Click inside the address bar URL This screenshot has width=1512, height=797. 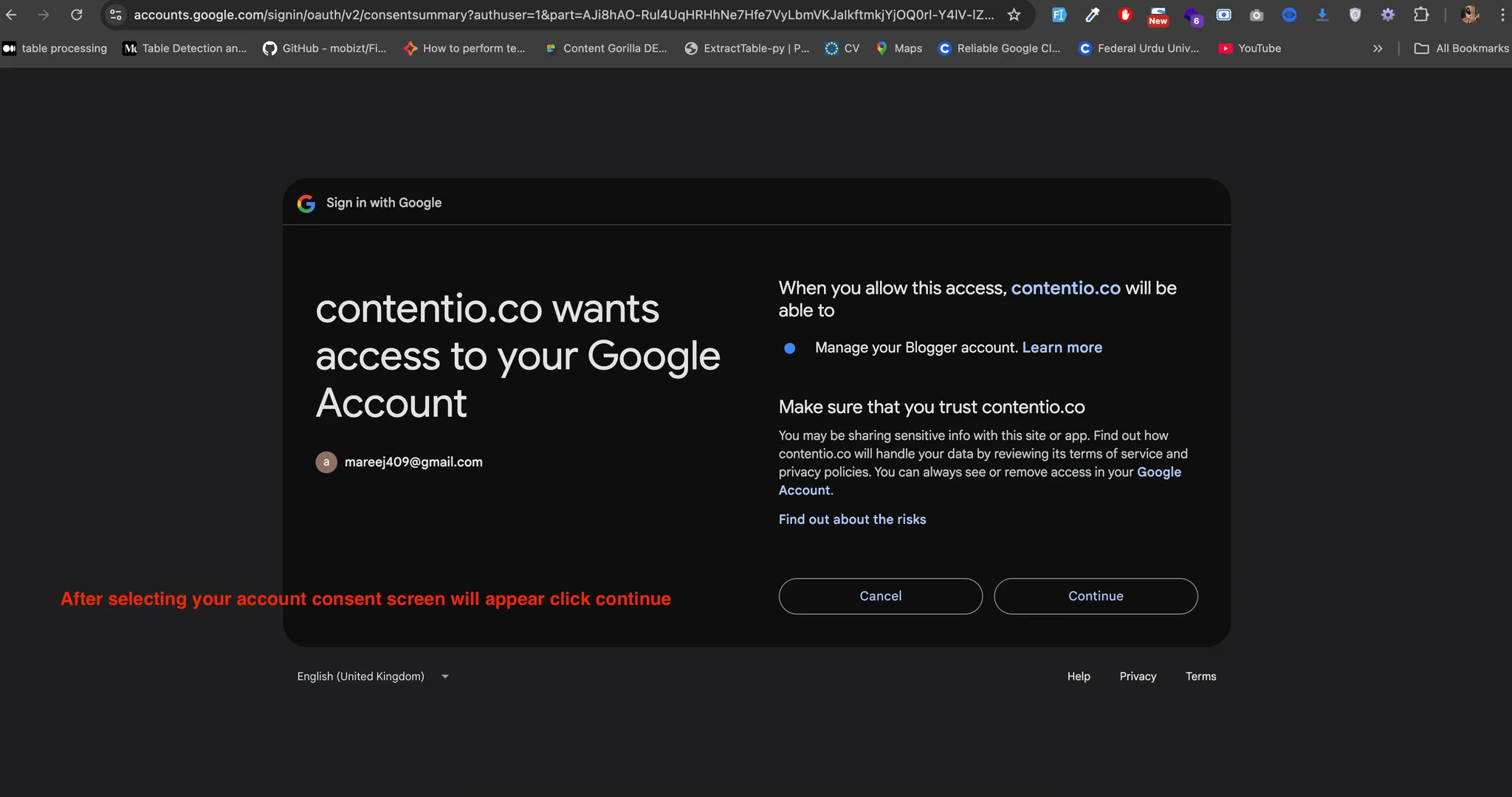pyautogui.click(x=561, y=15)
